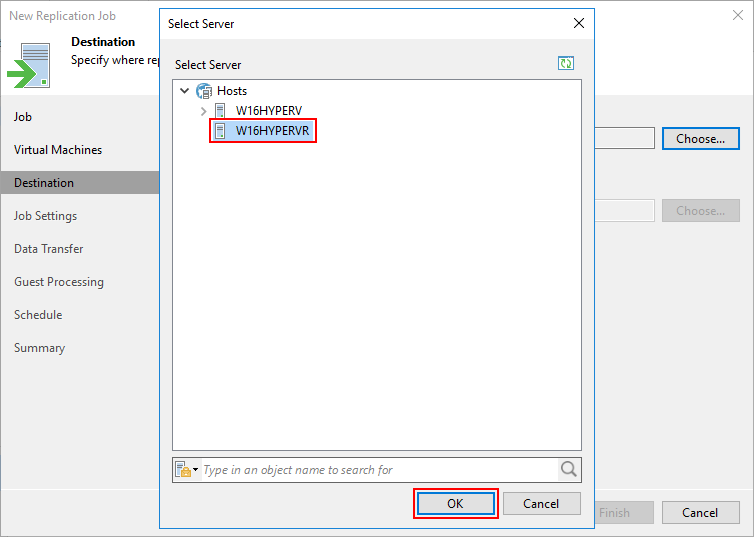Go to the Job Settings step
Screen dimensions: 754x537
(45, 216)
